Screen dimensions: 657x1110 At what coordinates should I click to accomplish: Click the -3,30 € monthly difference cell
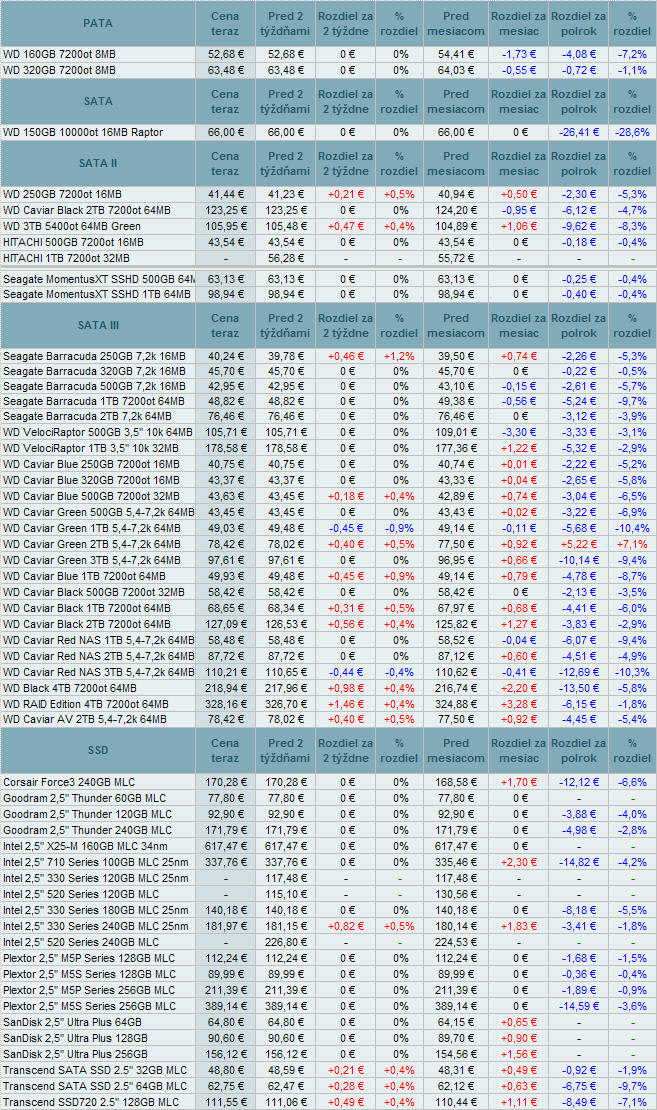coord(519,433)
